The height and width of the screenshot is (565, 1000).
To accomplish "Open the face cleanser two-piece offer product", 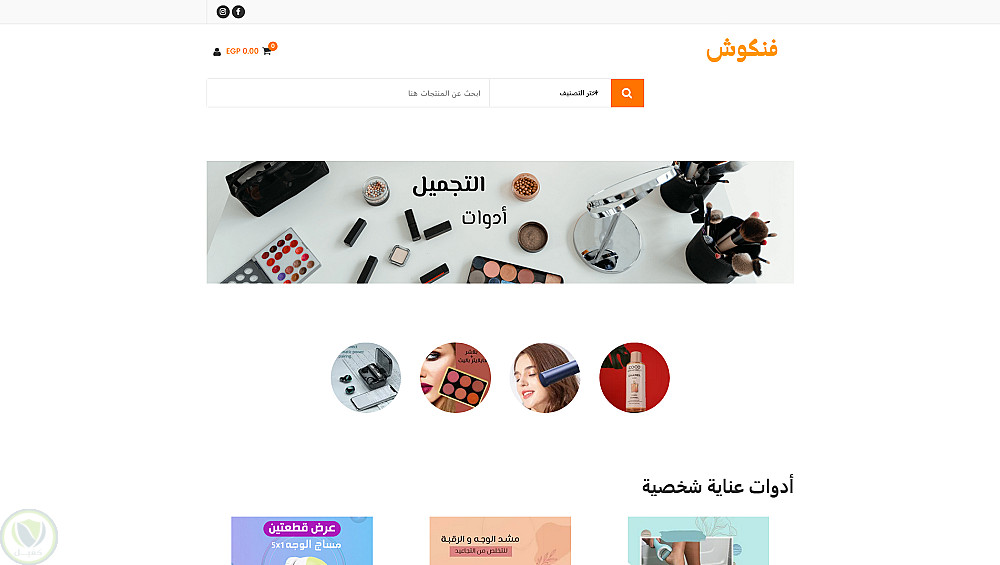I will tap(302, 541).
